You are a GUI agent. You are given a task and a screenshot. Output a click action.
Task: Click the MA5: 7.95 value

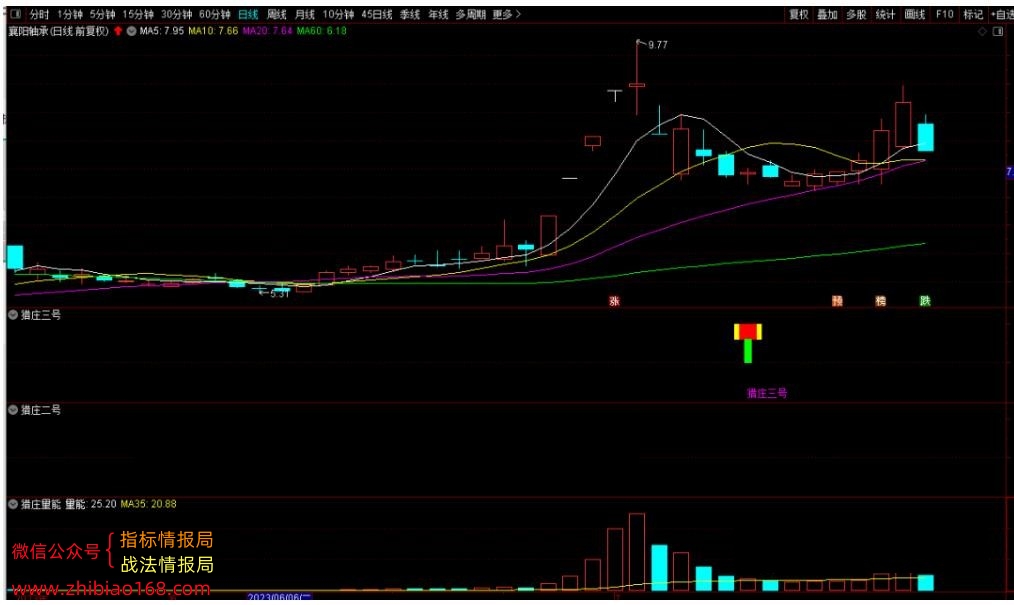pos(162,30)
